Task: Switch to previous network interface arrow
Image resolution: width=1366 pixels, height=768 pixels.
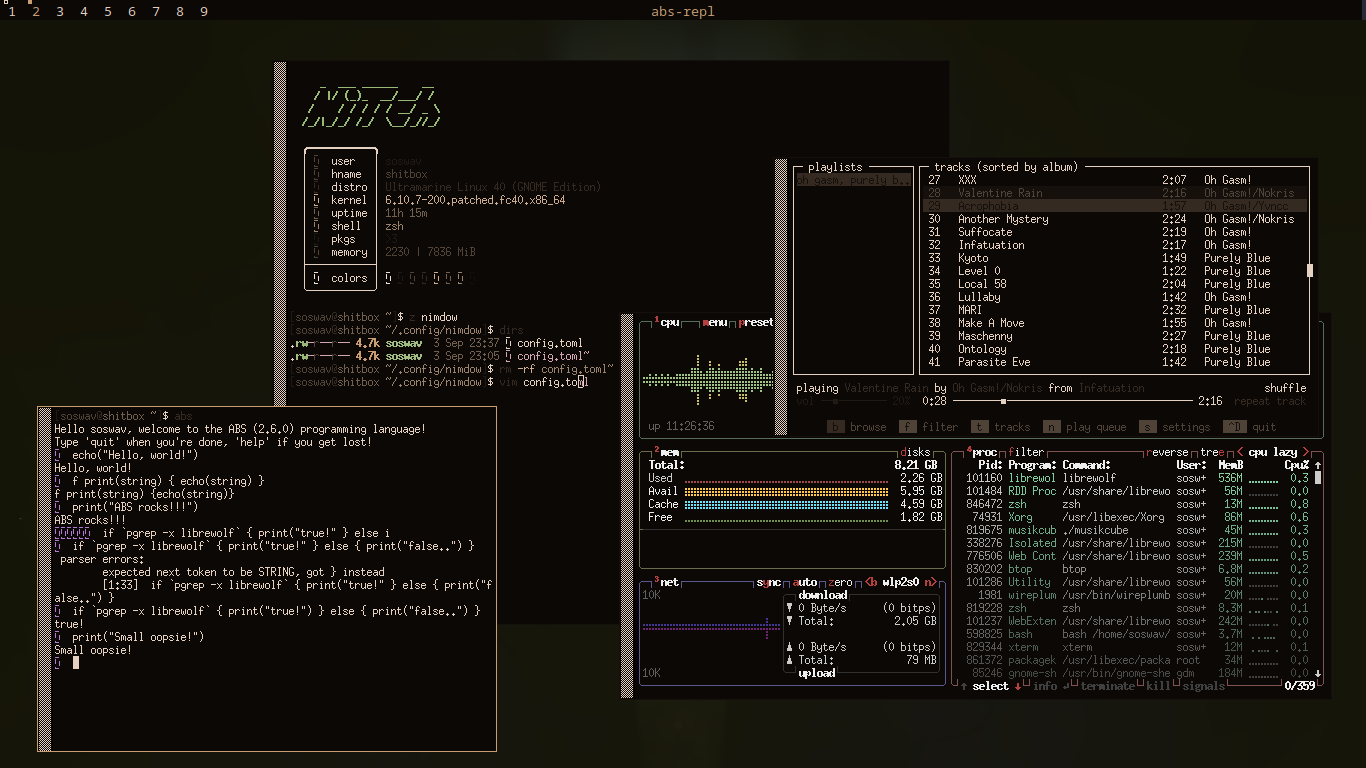Action: (x=871, y=582)
